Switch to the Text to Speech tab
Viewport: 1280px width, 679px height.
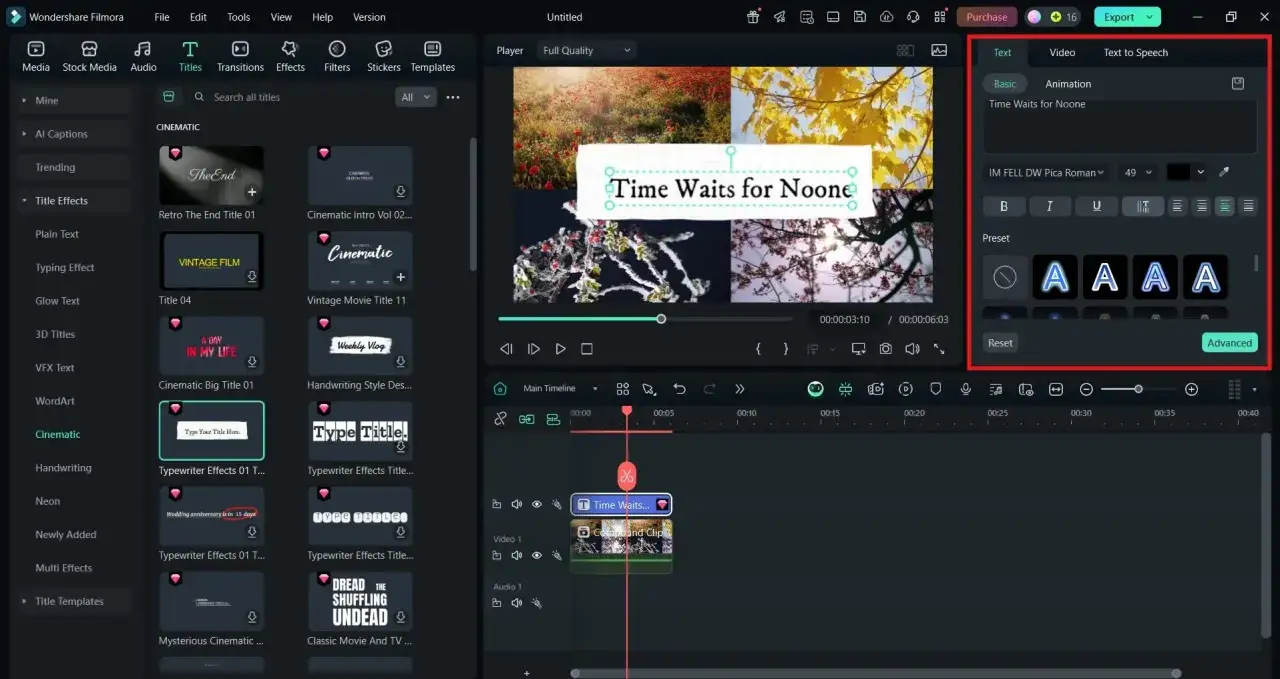pyautogui.click(x=1135, y=52)
